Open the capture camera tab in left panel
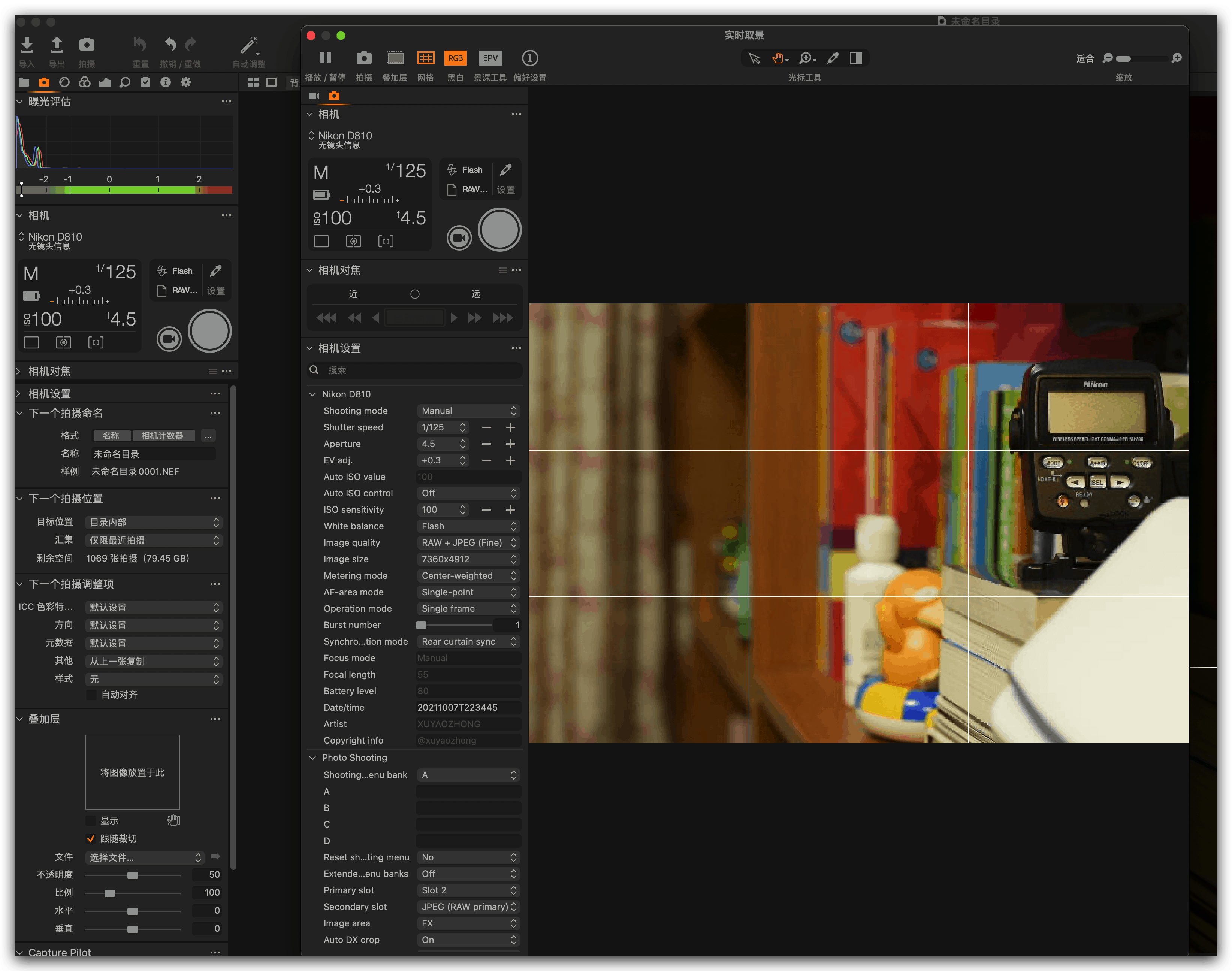 44,82
